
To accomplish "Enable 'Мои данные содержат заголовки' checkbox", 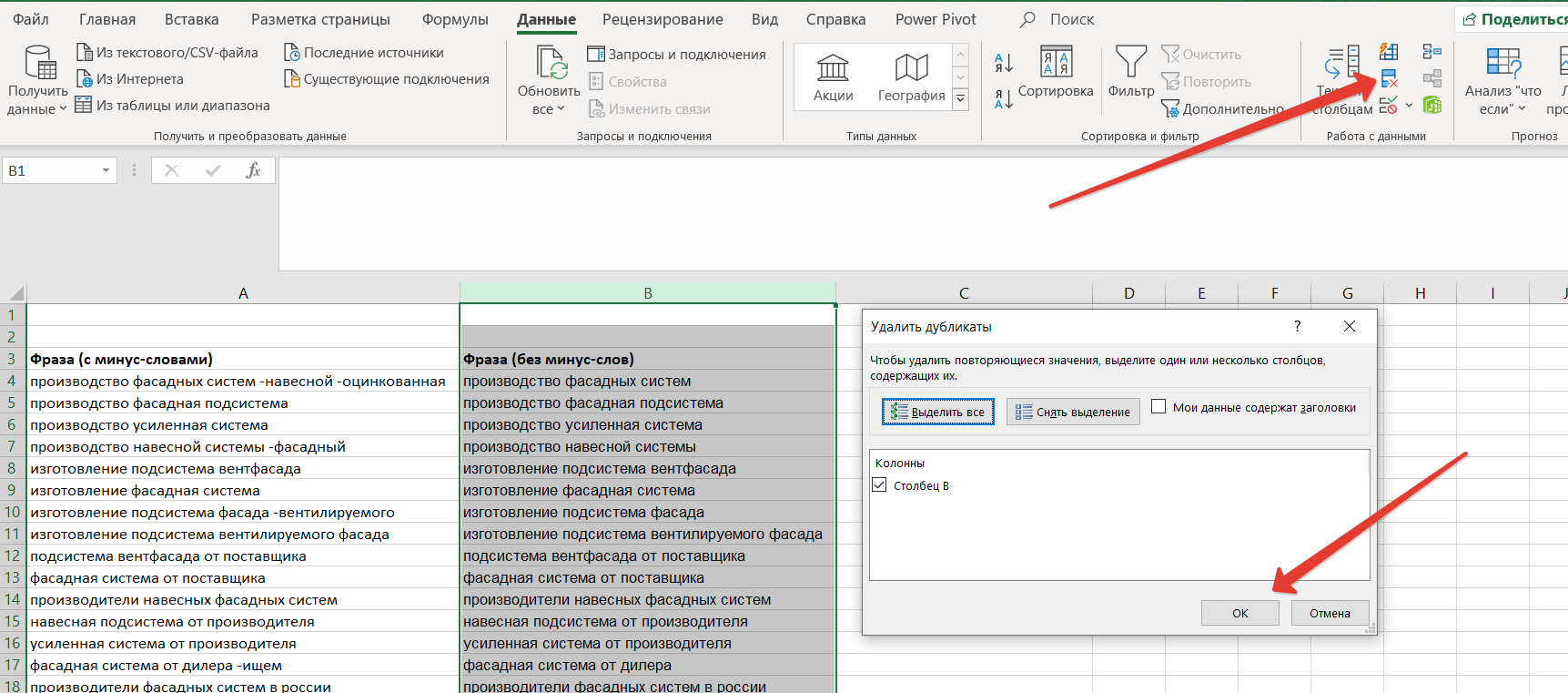I will 1158,407.
